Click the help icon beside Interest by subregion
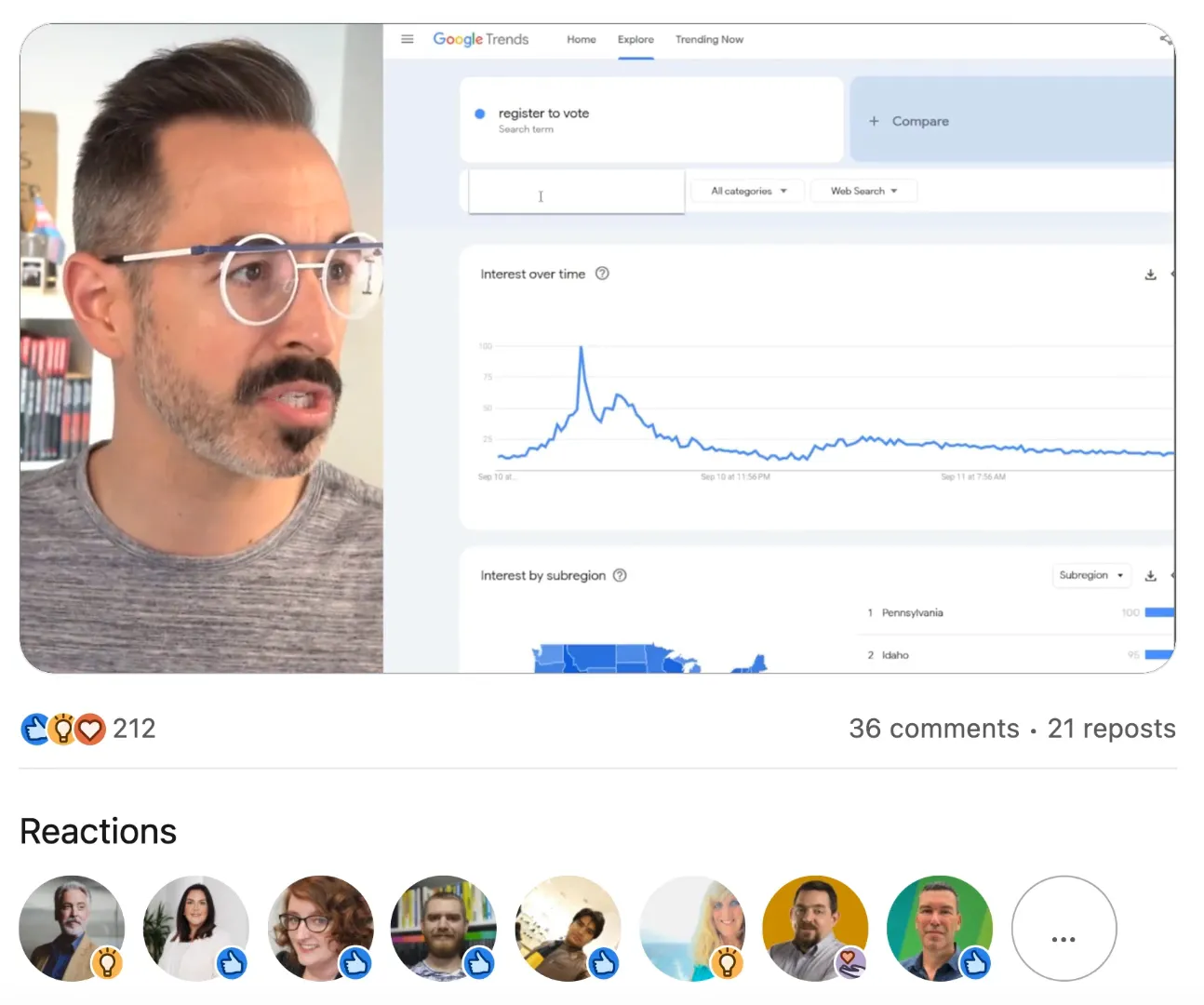The height and width of the screenshot is (1005, 1204). tap(620, 575)
